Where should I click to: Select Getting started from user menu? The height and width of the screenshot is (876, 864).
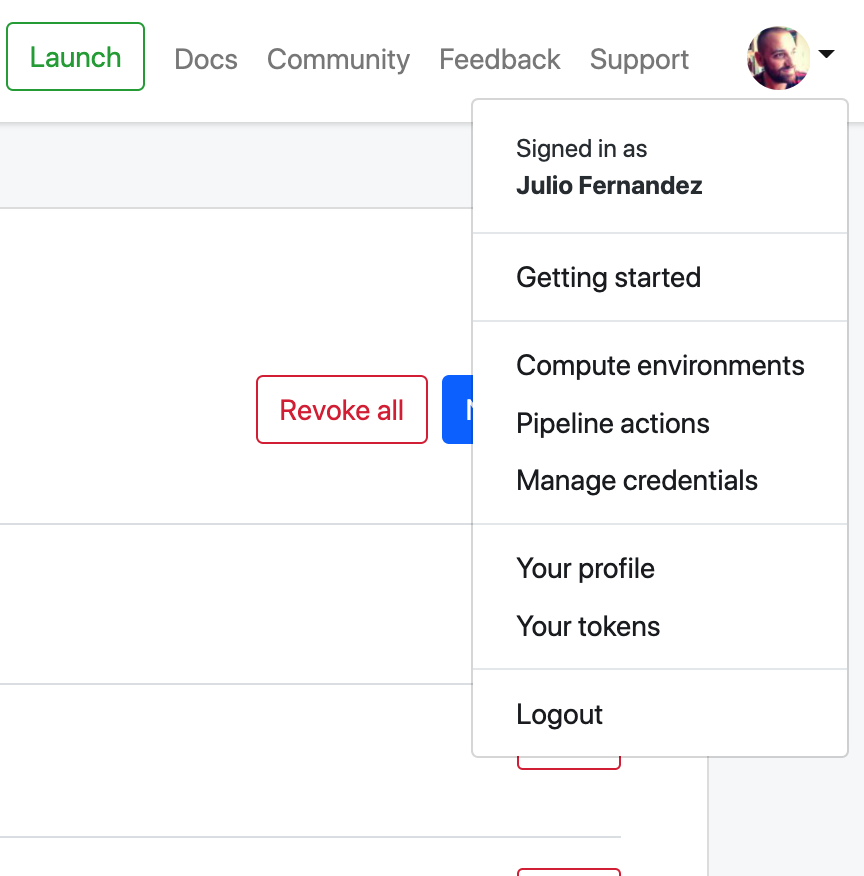click(x=608, y=277)
